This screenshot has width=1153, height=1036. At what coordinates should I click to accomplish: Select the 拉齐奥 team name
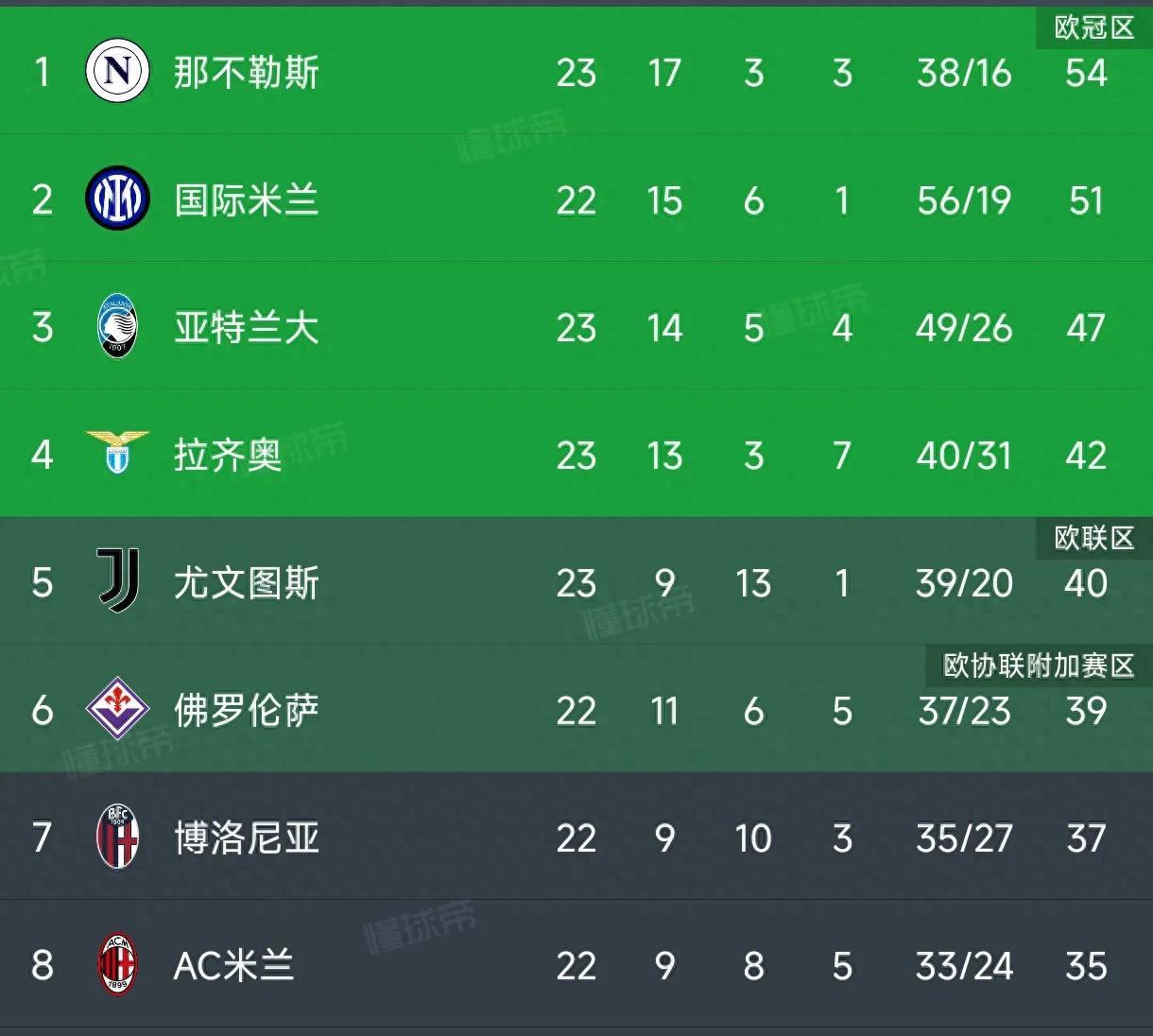point(228,456)
